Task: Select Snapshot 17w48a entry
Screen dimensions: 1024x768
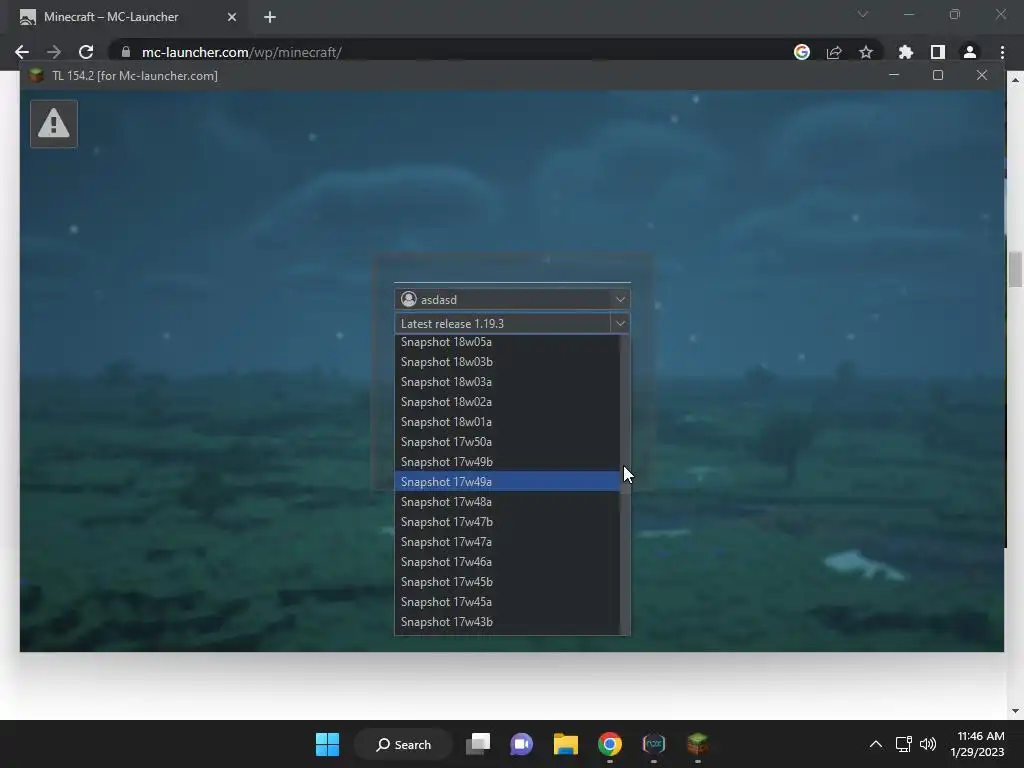Action: pos(507,502)
